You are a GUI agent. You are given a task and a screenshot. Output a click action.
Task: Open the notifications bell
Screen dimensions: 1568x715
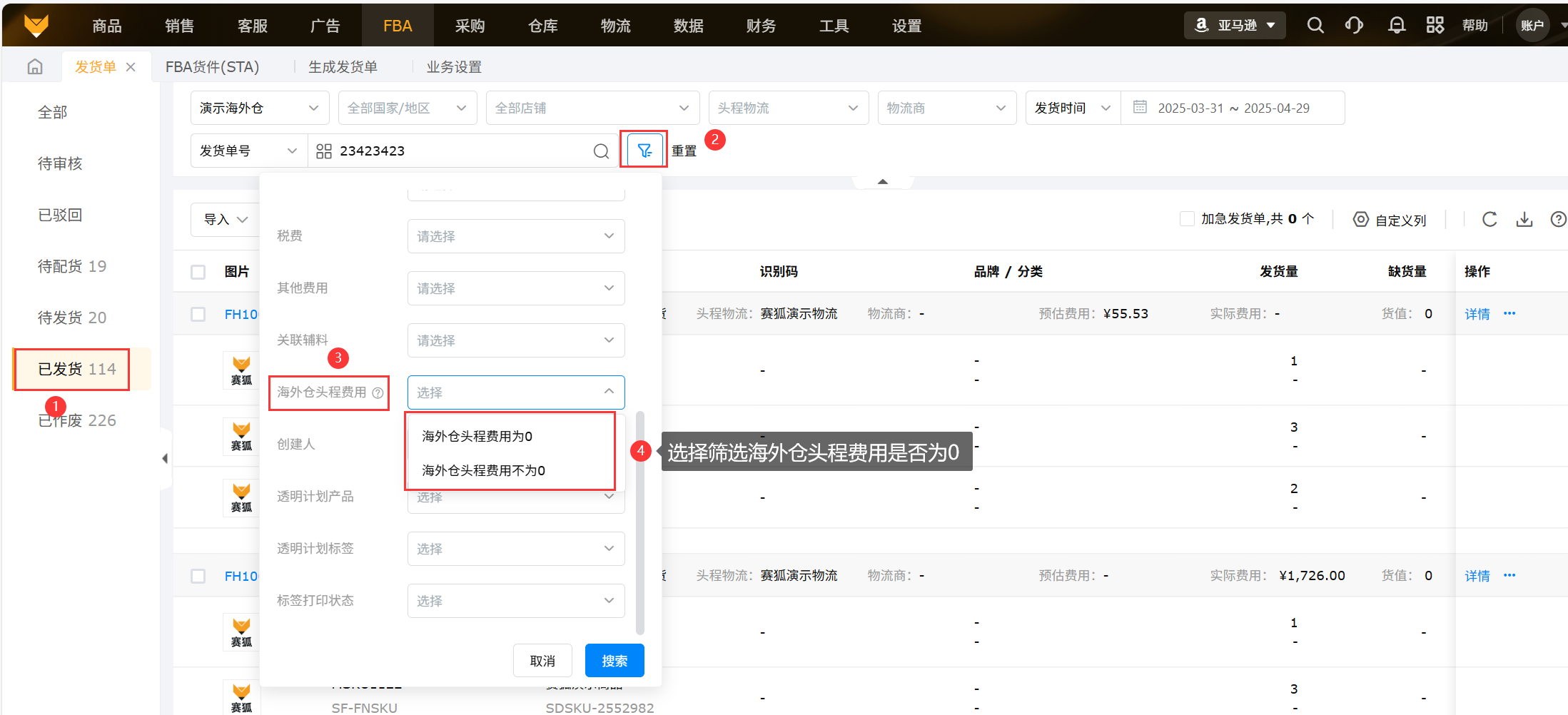tap(1396, 26)
